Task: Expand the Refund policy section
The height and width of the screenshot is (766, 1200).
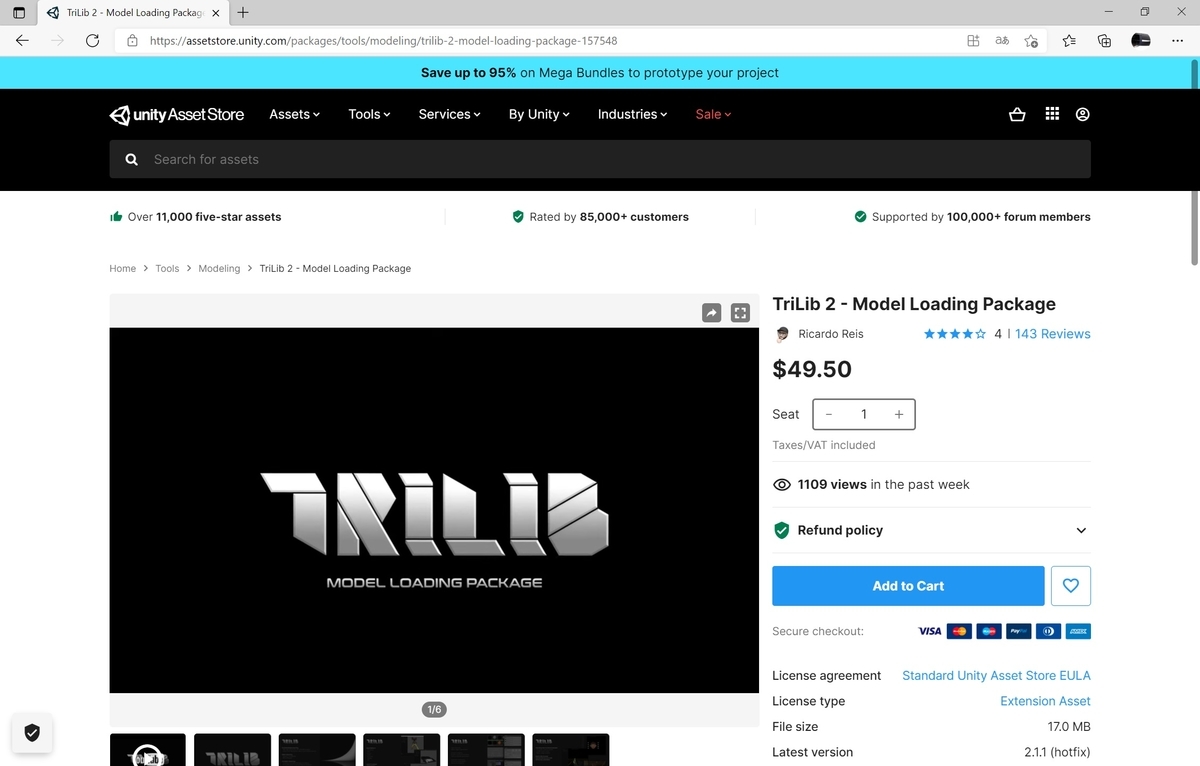Action: click(x=931, y=530)
